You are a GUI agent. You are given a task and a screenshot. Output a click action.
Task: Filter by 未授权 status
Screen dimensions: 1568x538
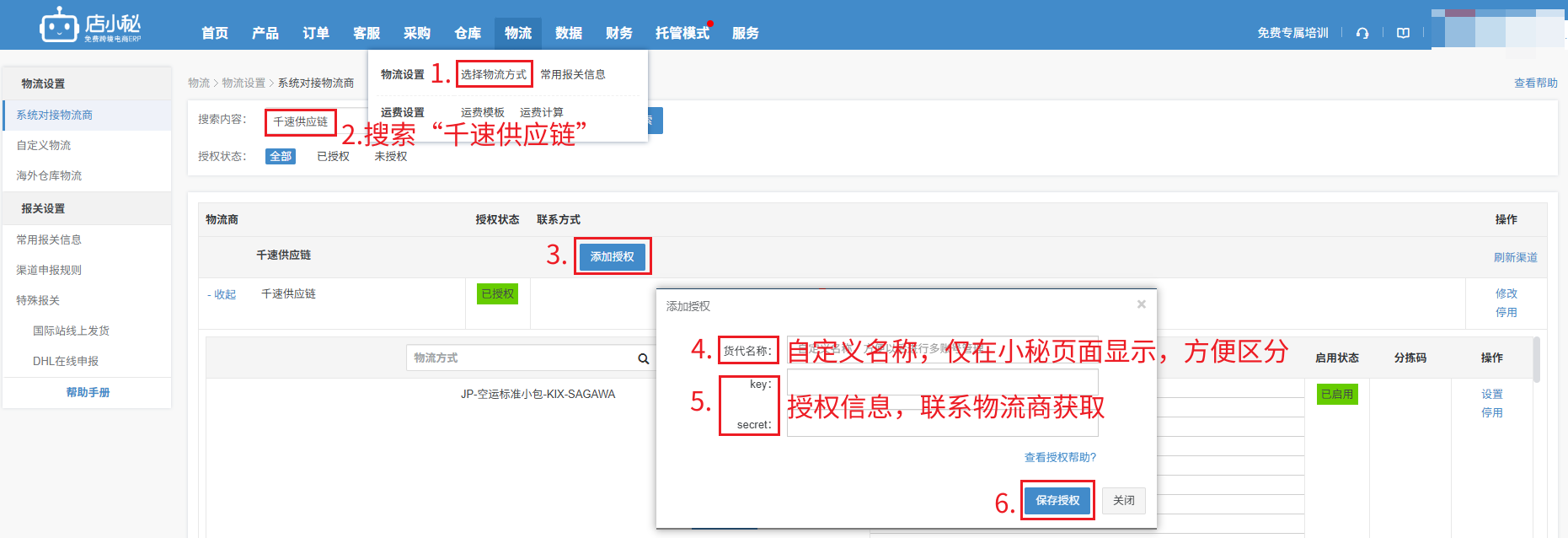391,156
